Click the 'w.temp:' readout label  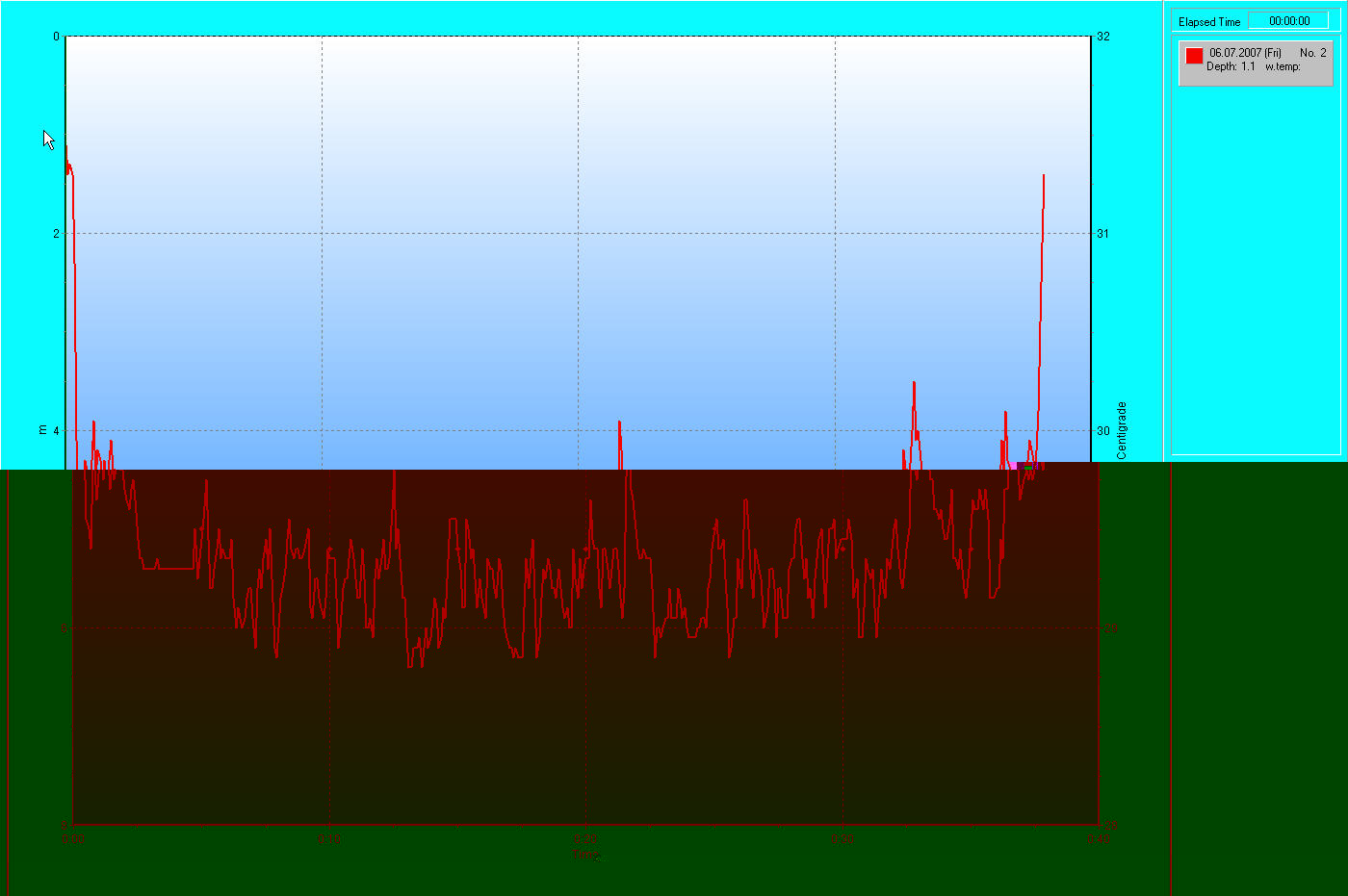1283,66
